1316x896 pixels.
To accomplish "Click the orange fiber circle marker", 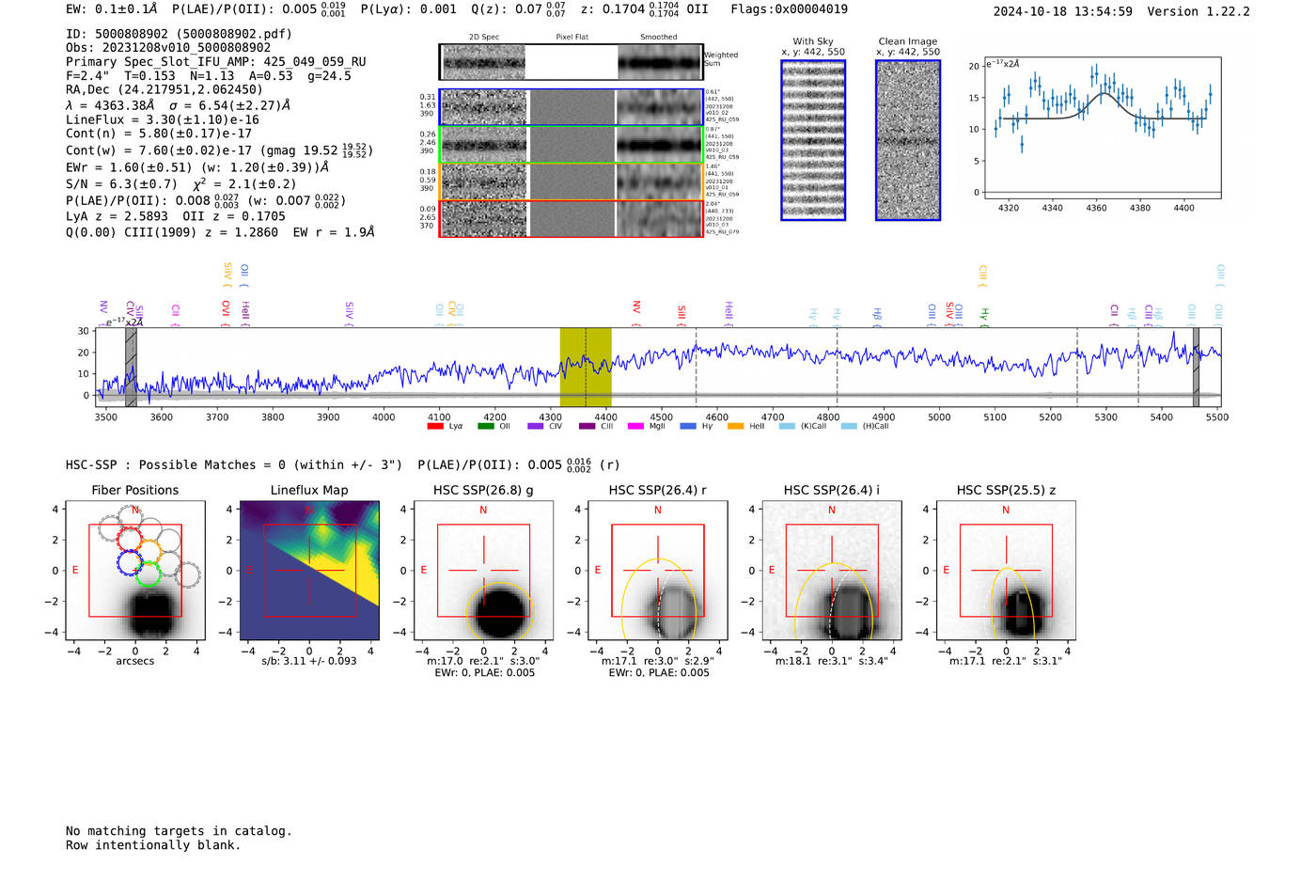I will pos(149,550).
